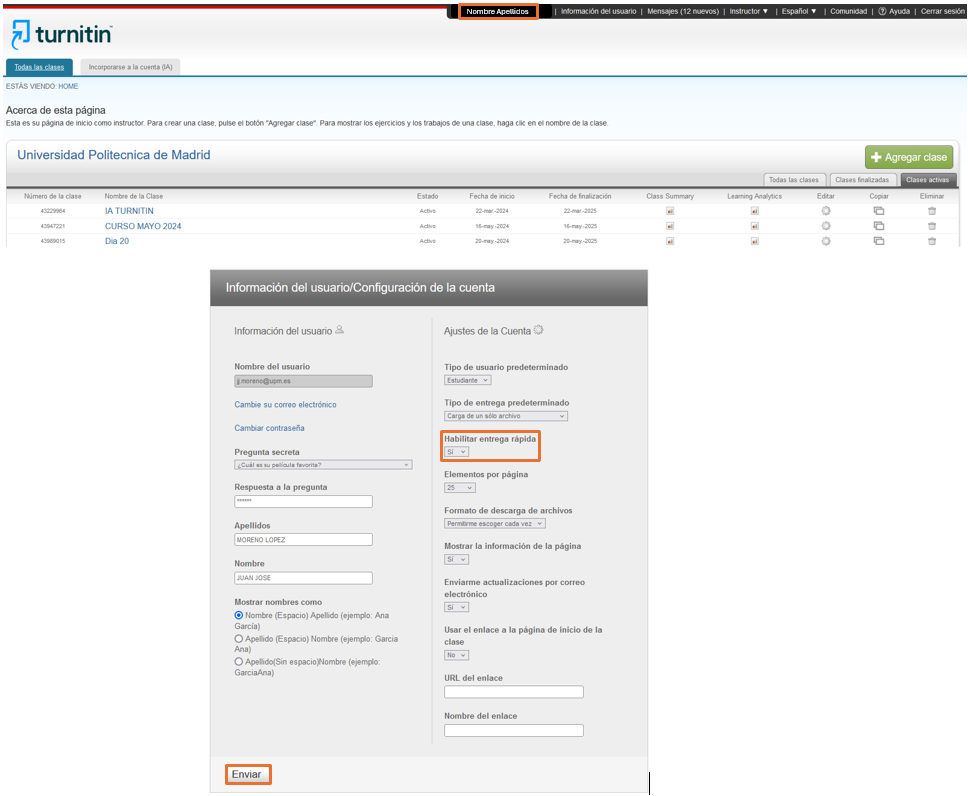Click Cambie su correo electrónico link
Viewport: 968px width, 796px height.
(x=285, y=404)
